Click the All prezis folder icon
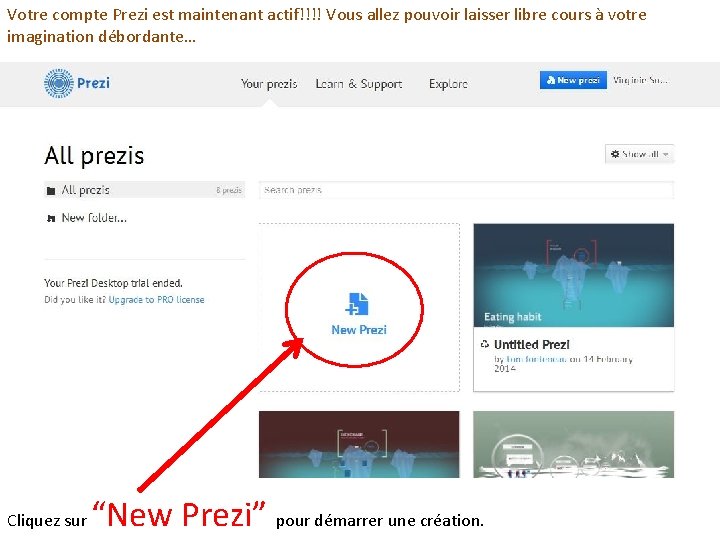This screenshot has height=540, width=720. point(51,191)
